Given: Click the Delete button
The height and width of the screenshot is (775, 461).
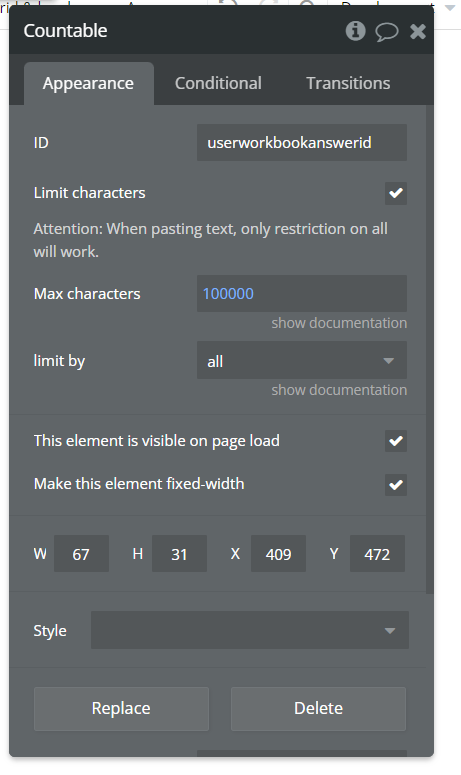Looking at the screenshot, I should 318,708.
